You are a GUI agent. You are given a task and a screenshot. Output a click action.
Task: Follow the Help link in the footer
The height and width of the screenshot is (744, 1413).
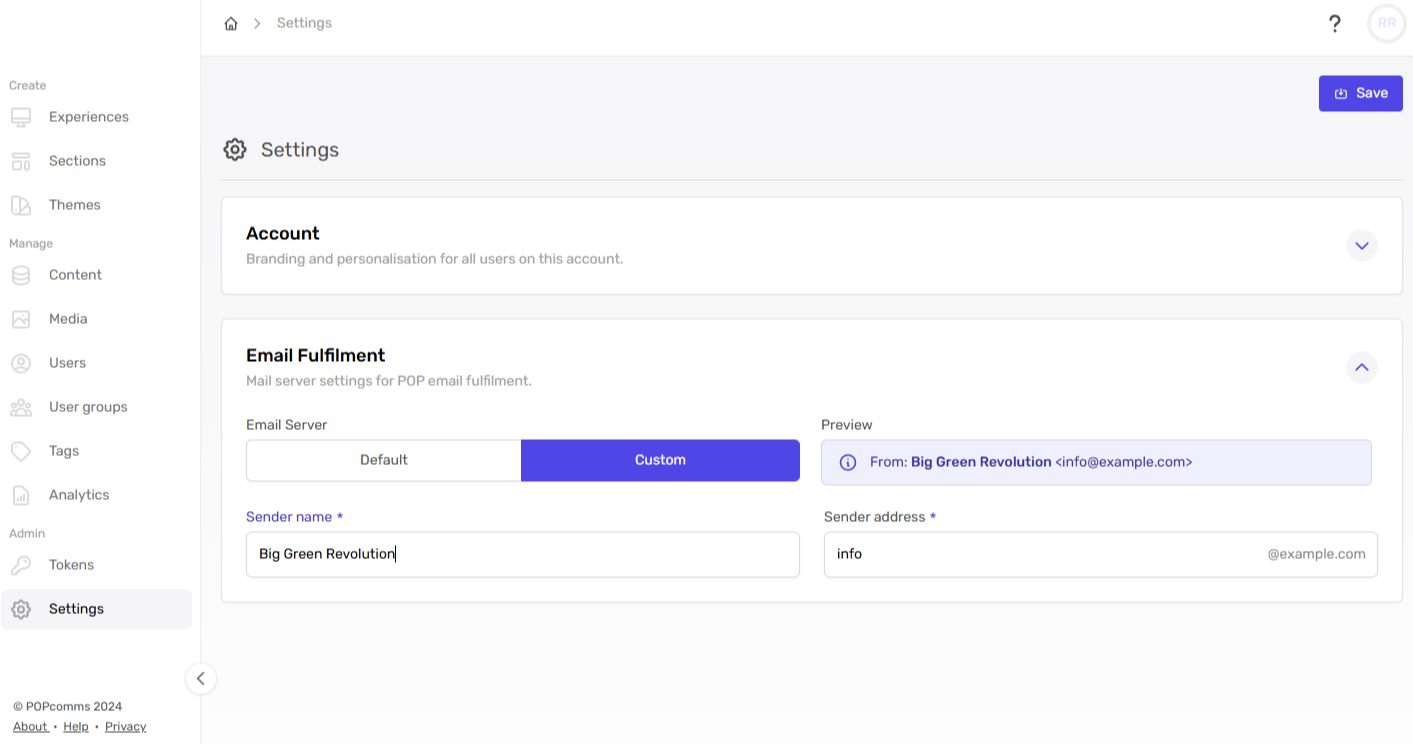click(x=76, y=727)
